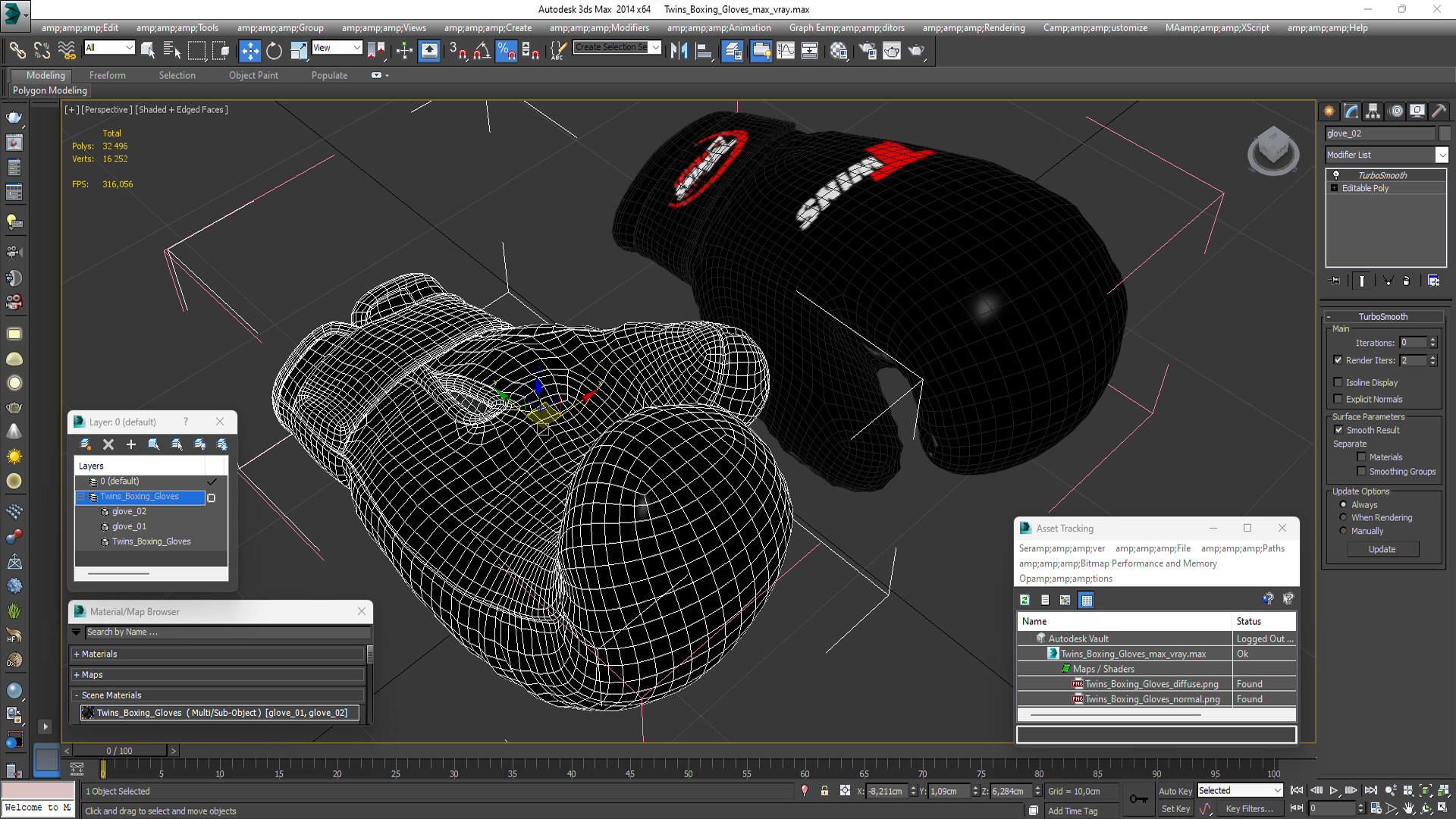Click the Select by Name icon
Viewport: 1456px width, 819px height.
pos(172,51)
